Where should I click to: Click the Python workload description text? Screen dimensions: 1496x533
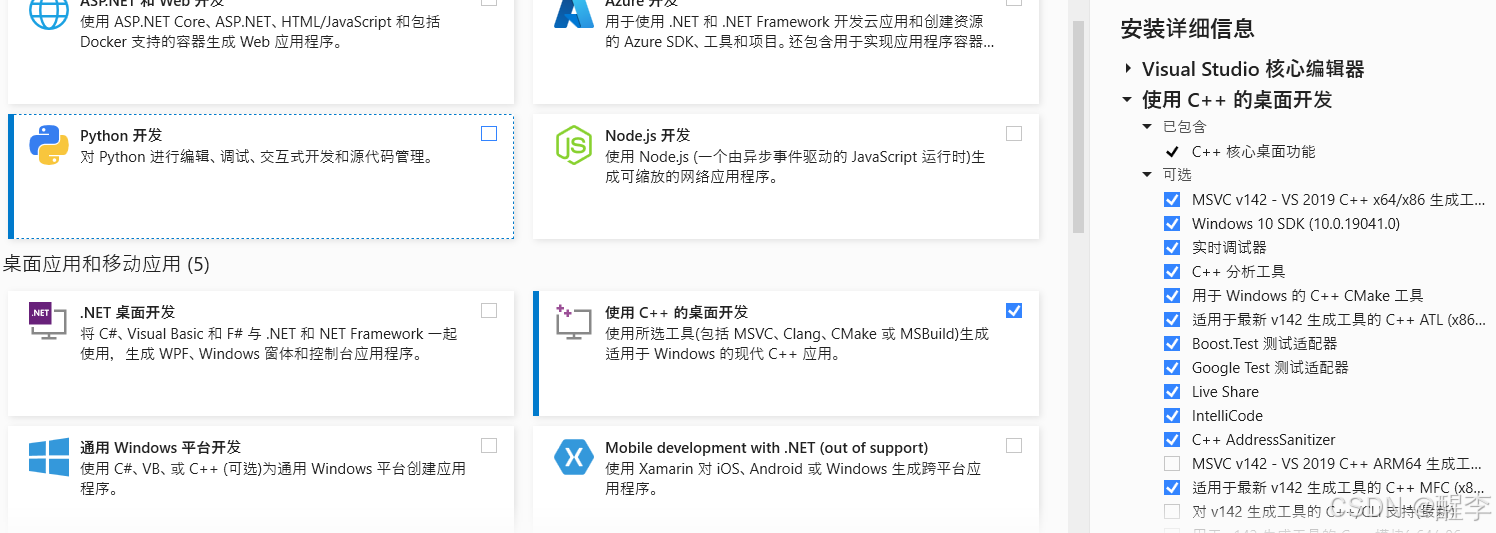coord(256,157)
